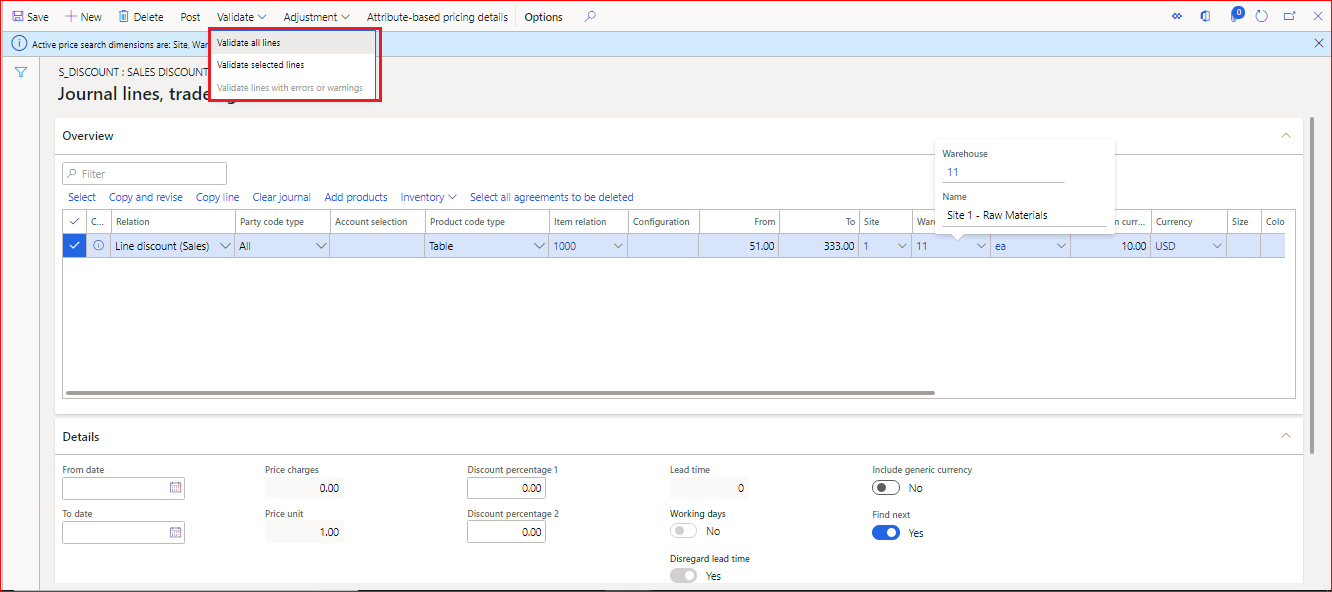This screenshot has height=592, width=1332.
Task: Click the grid horizontal scrollbar
Action: click(500, 393)
